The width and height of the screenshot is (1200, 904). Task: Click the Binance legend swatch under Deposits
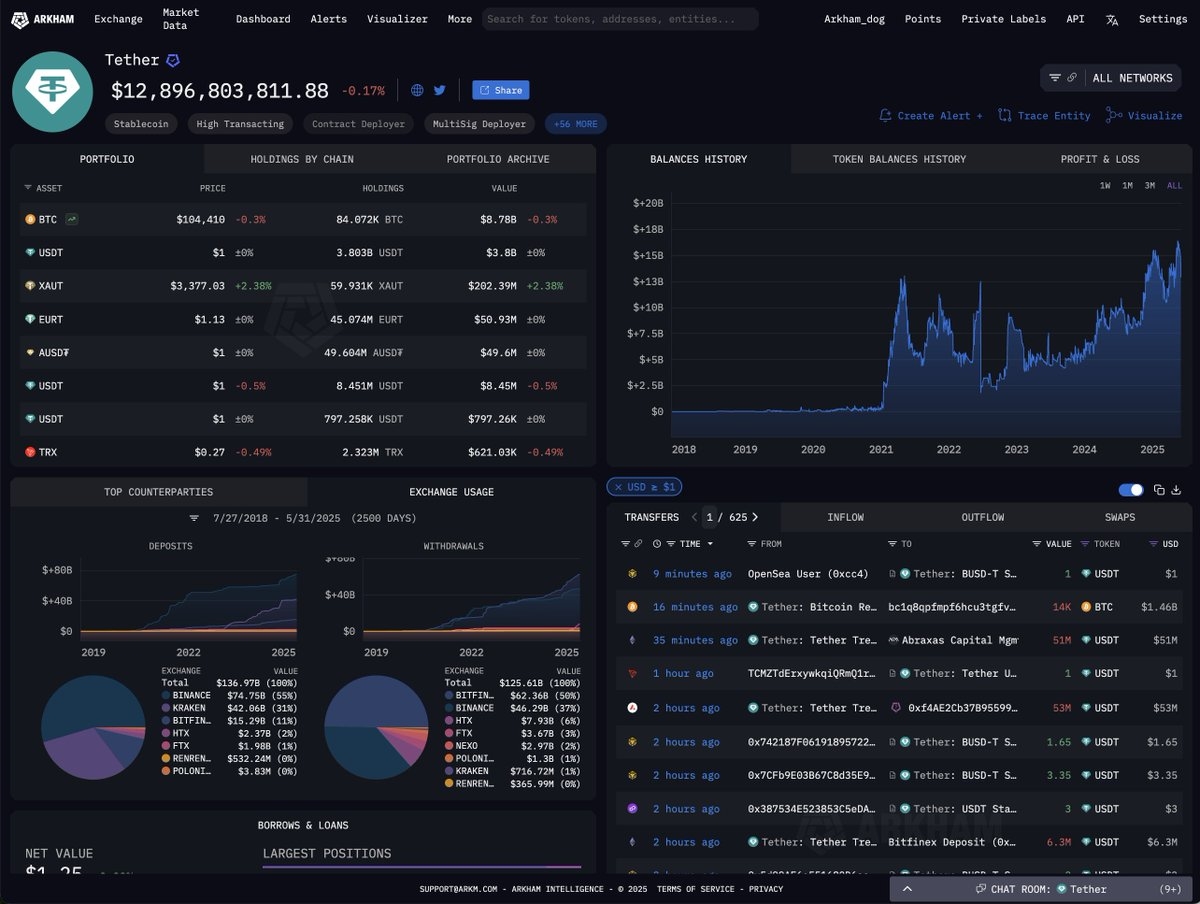(166, 695)
